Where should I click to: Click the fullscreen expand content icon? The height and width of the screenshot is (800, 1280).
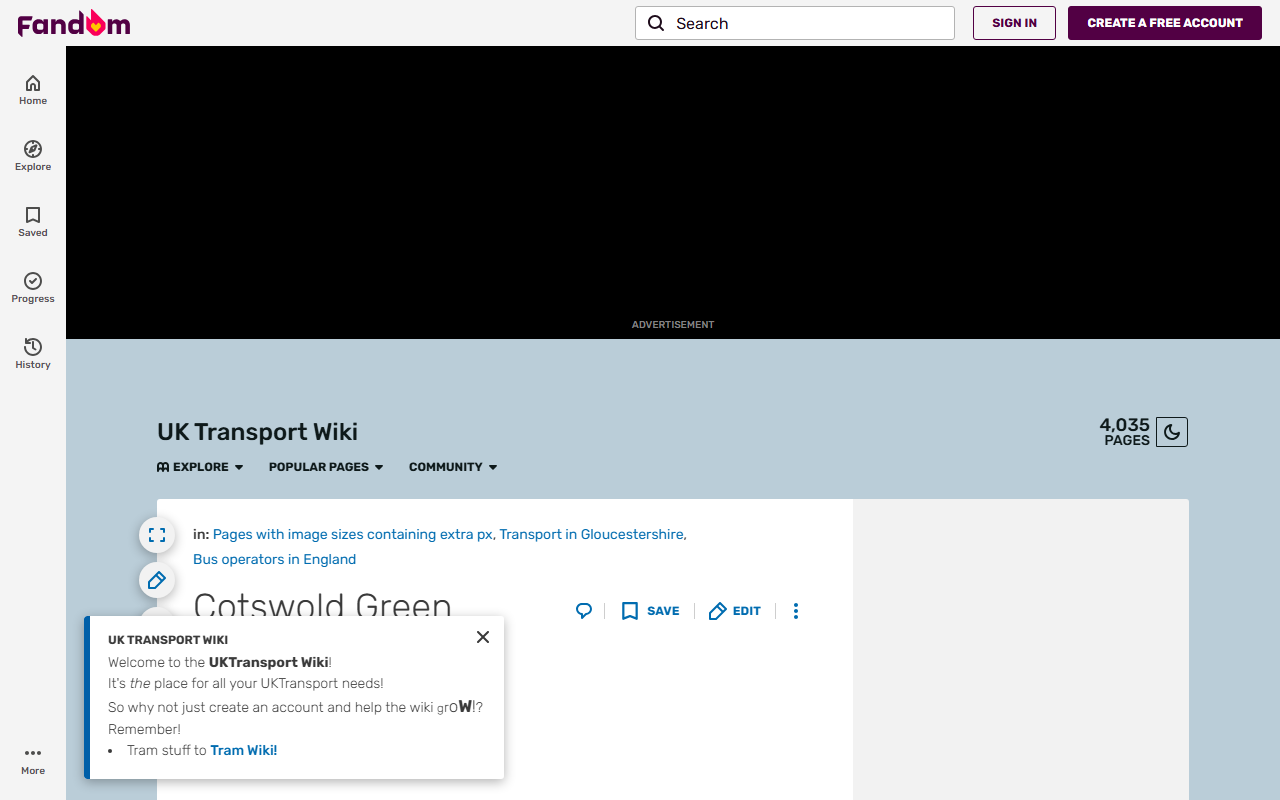click(157, 535)
